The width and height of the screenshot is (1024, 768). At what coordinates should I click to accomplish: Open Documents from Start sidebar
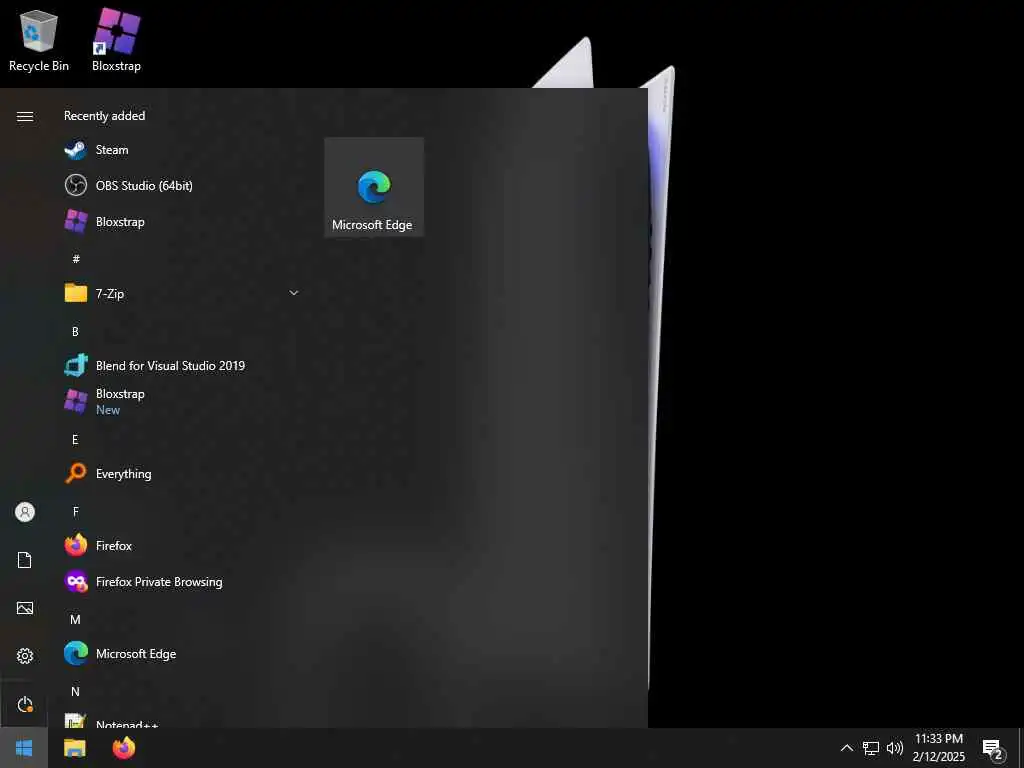coord(25,560)
